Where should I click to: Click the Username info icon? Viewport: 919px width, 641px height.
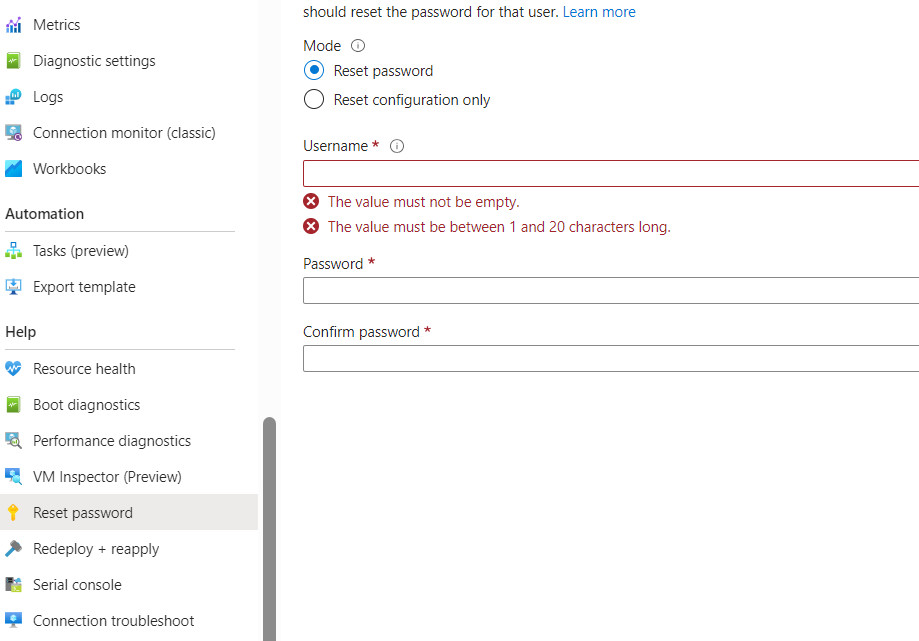(x=397, y=146)
